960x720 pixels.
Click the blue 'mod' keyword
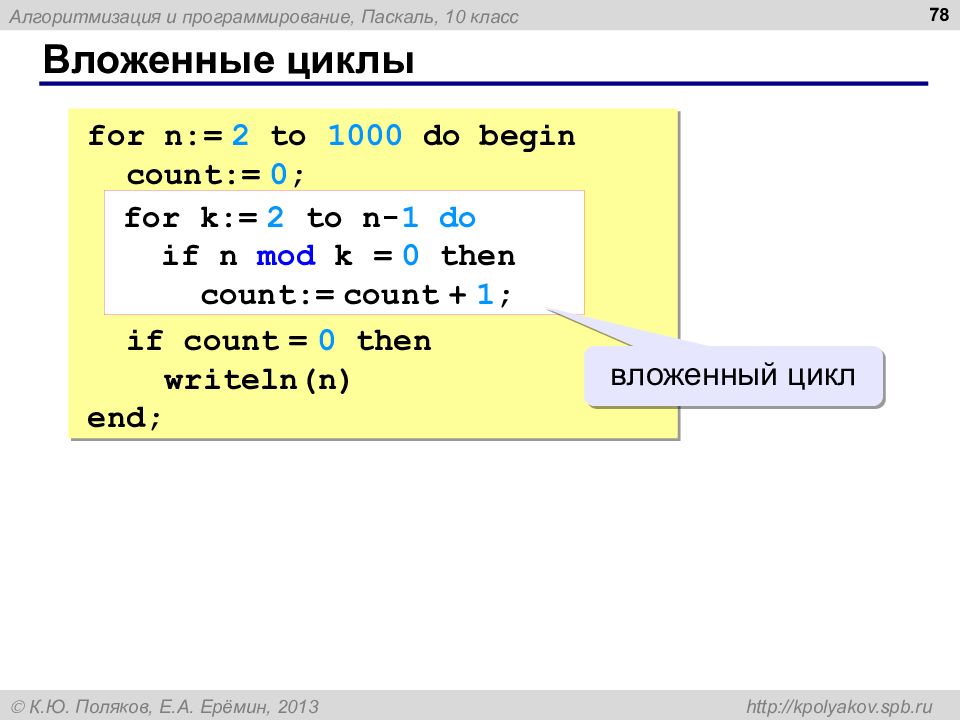[x=286, y=255]
